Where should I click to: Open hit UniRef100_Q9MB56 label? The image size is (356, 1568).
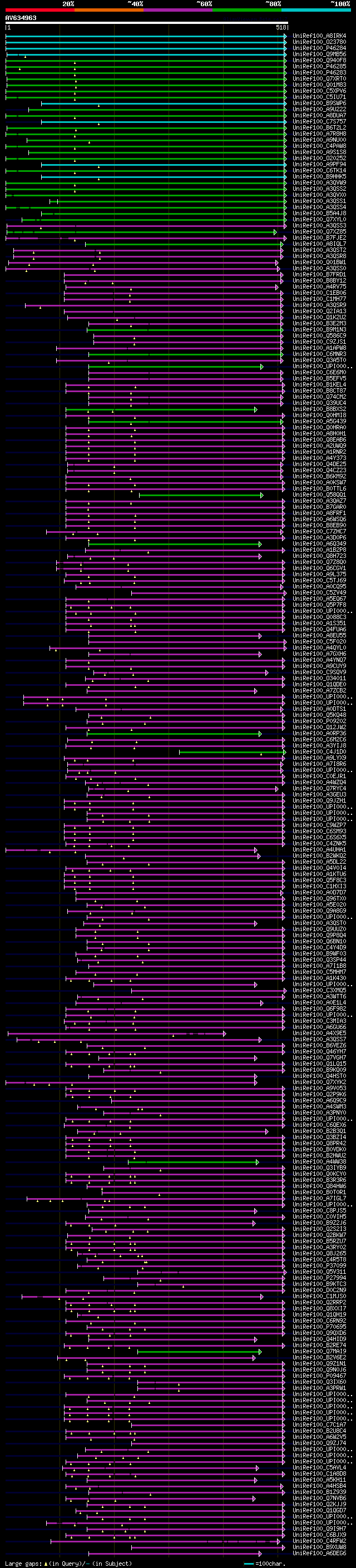pyautogui.click(x=319, y=54)
